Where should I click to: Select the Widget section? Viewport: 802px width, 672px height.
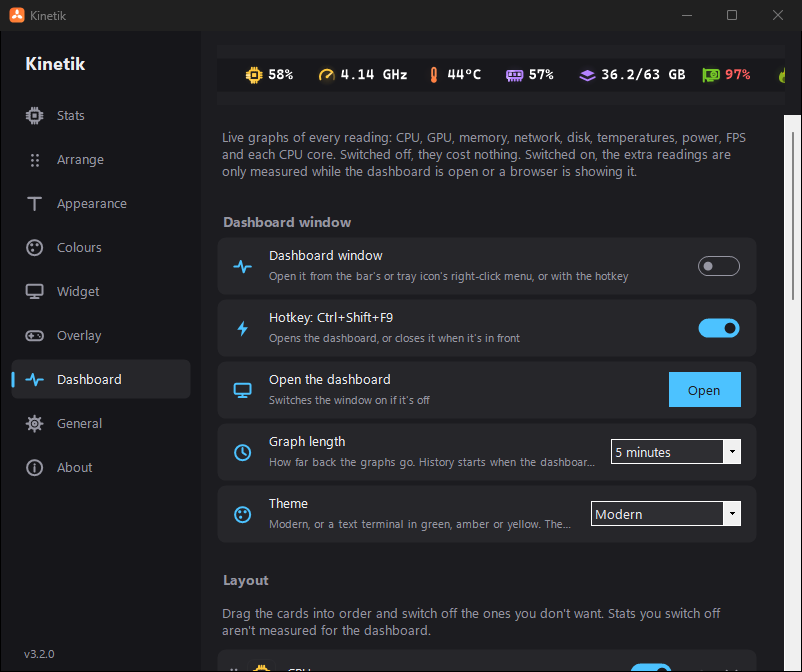[101, 292]
